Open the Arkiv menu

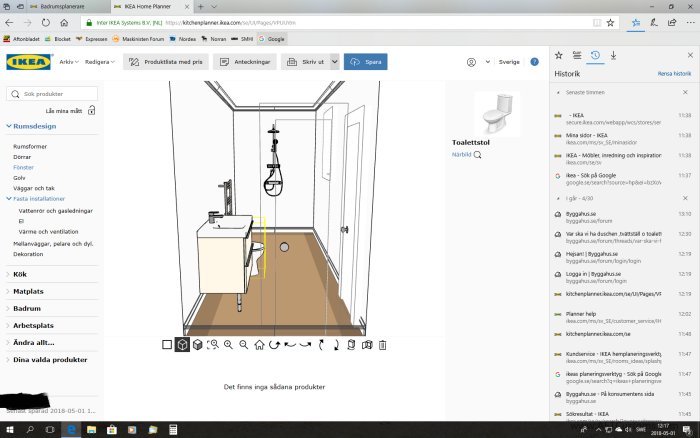point(69,62)
